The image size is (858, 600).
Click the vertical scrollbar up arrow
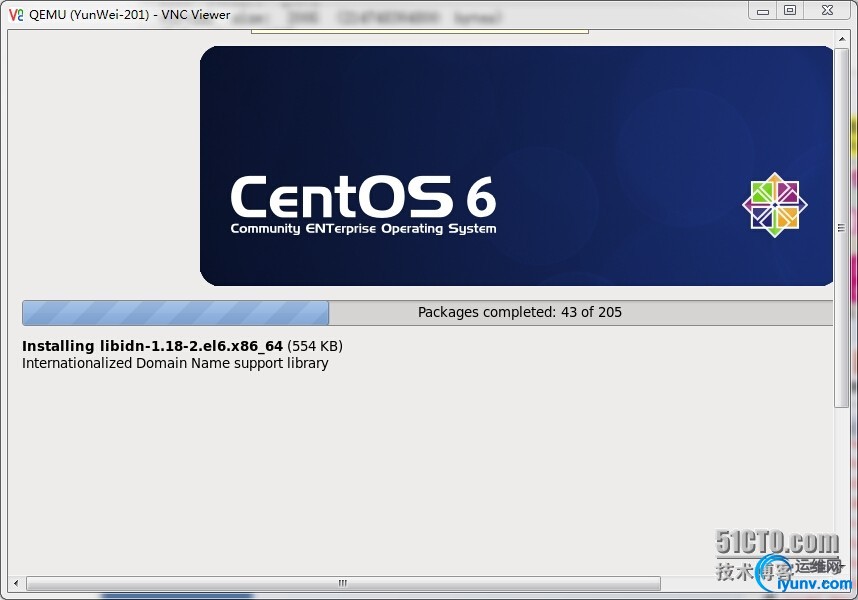(842, 39)
